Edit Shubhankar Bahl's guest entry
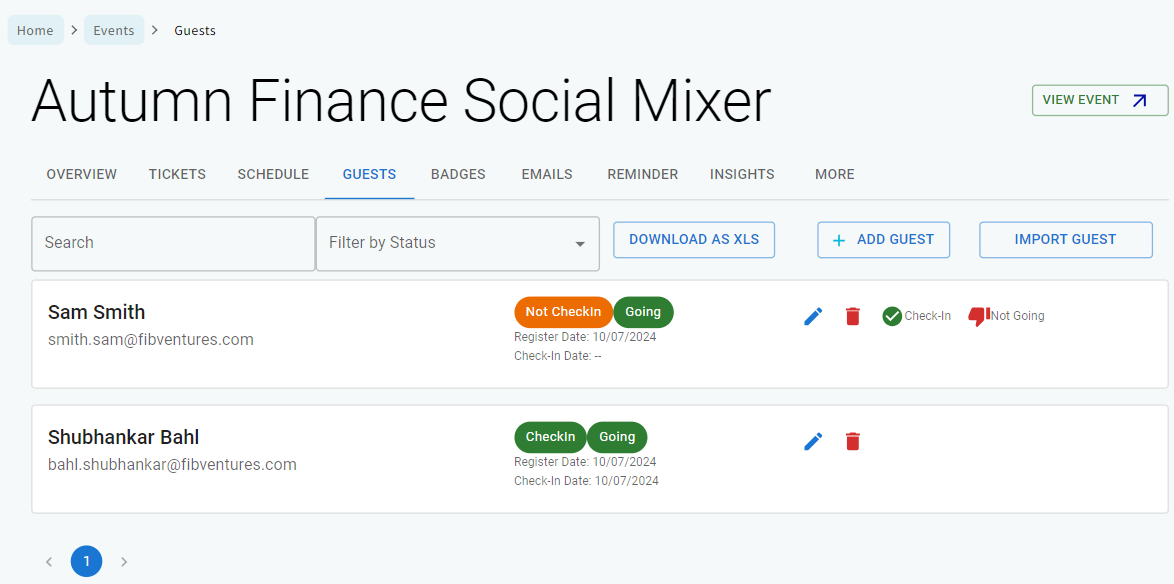Viewport: 1174px width, 584px height. point(813,440)
